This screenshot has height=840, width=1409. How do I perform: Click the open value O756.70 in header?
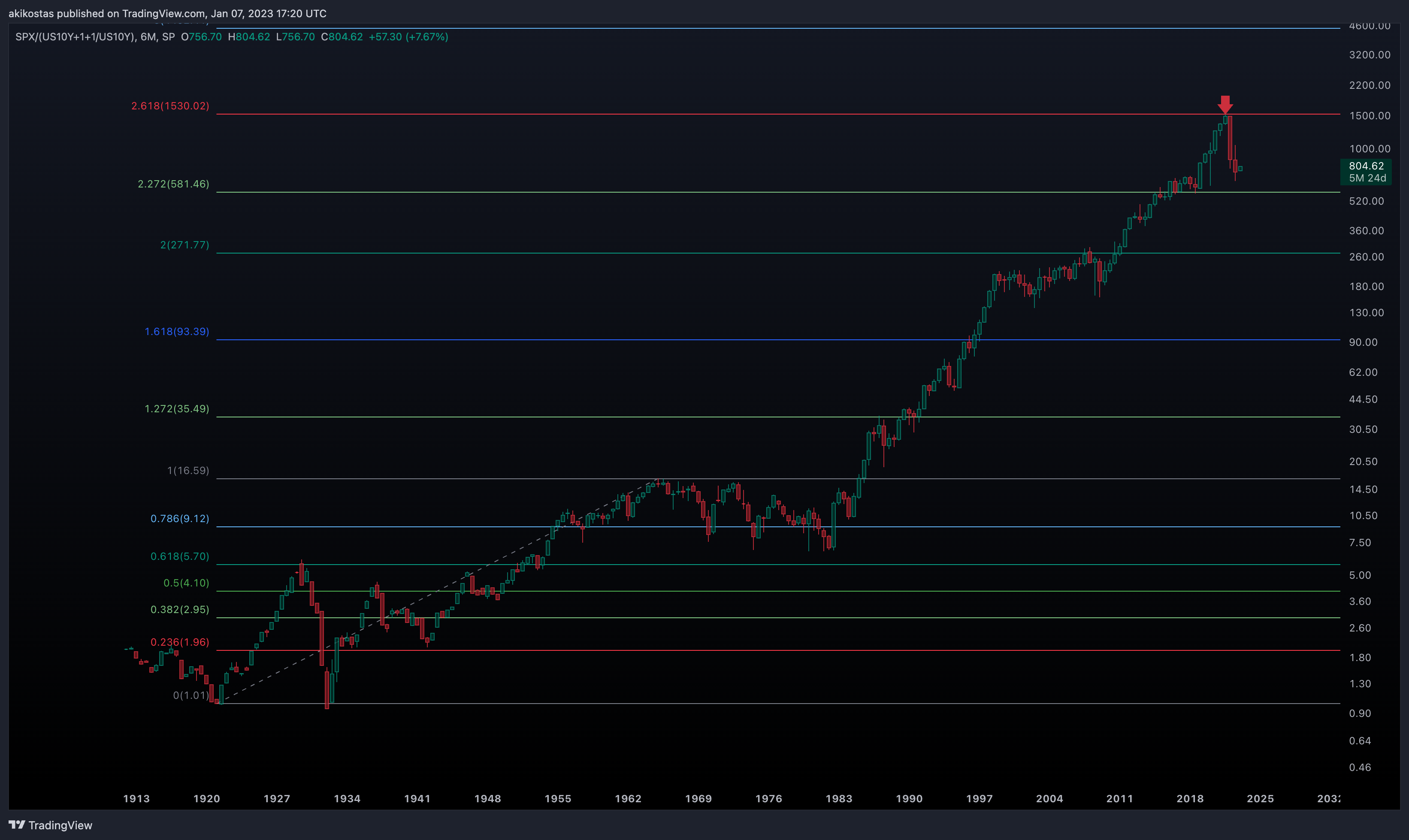(x=201, y=37)
